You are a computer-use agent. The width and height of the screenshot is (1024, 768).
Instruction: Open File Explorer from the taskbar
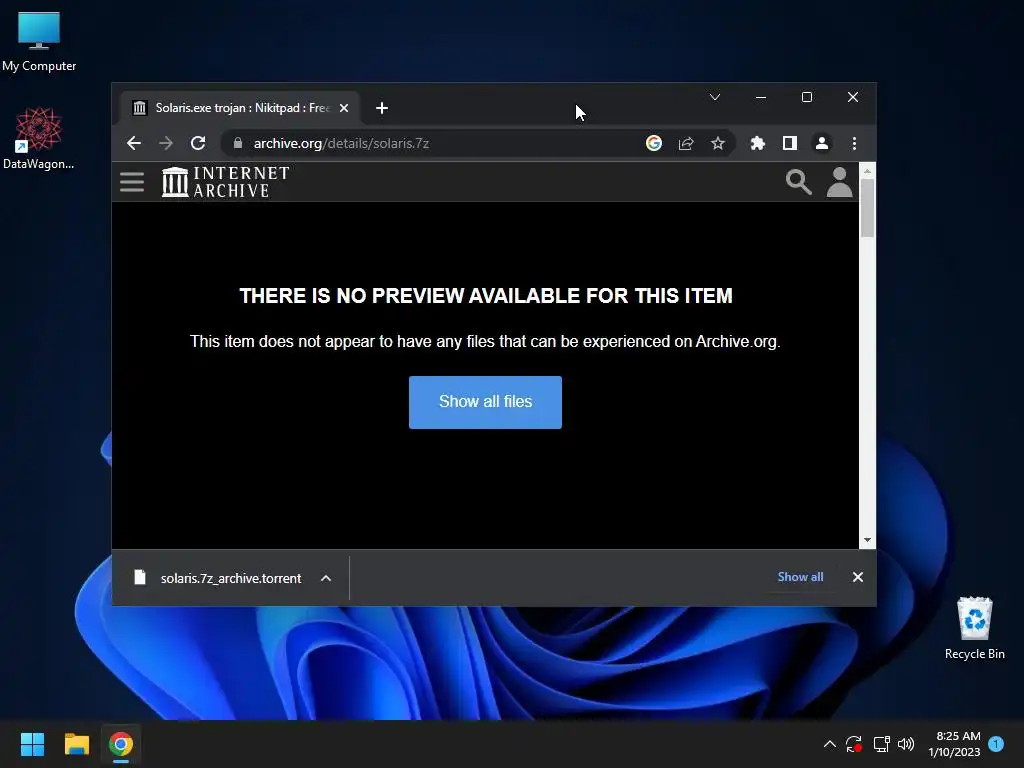click(76, 744)
